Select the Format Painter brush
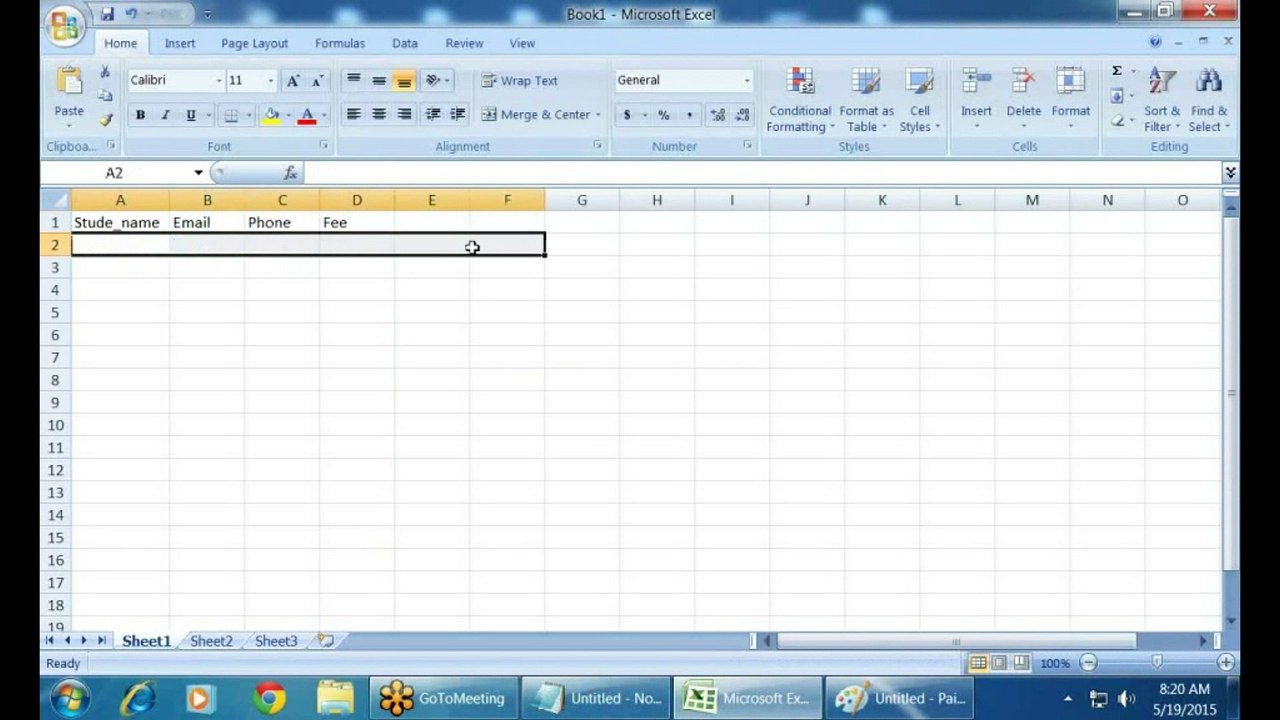 coord(105,120)
